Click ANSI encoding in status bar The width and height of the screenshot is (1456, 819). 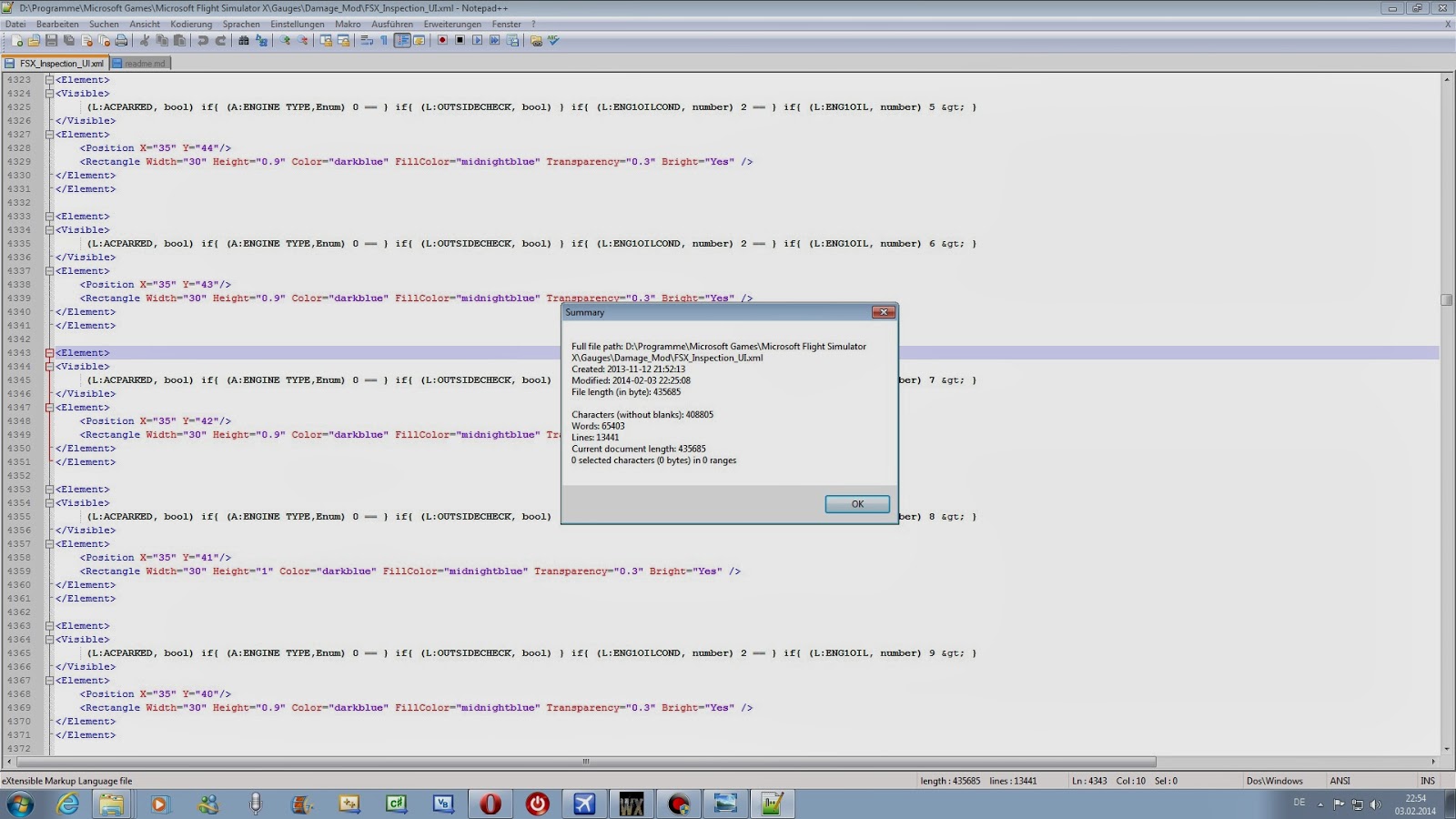(x=1340, y=781)
